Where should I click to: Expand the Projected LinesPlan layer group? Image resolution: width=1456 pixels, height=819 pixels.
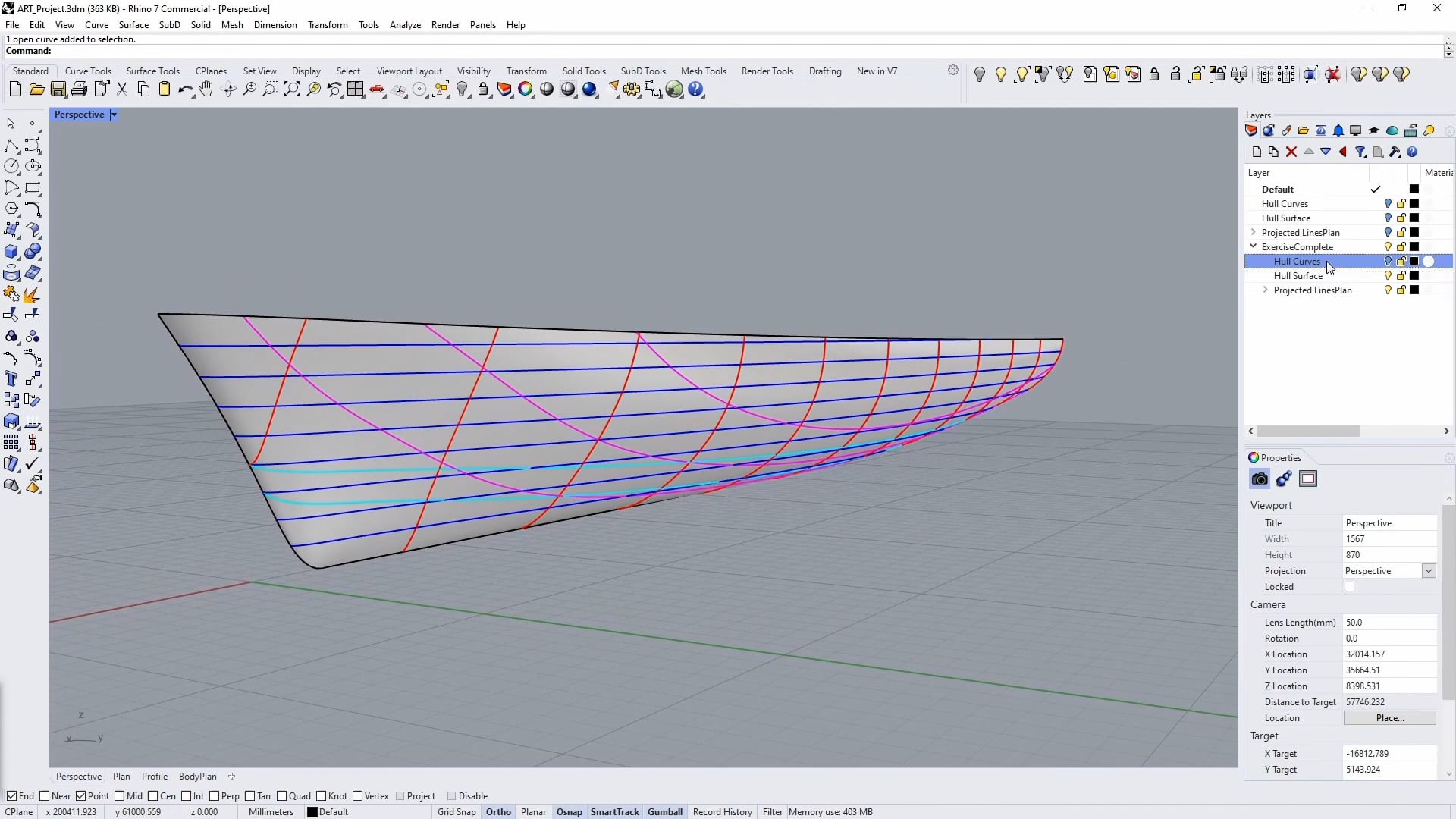point(1254,233)
